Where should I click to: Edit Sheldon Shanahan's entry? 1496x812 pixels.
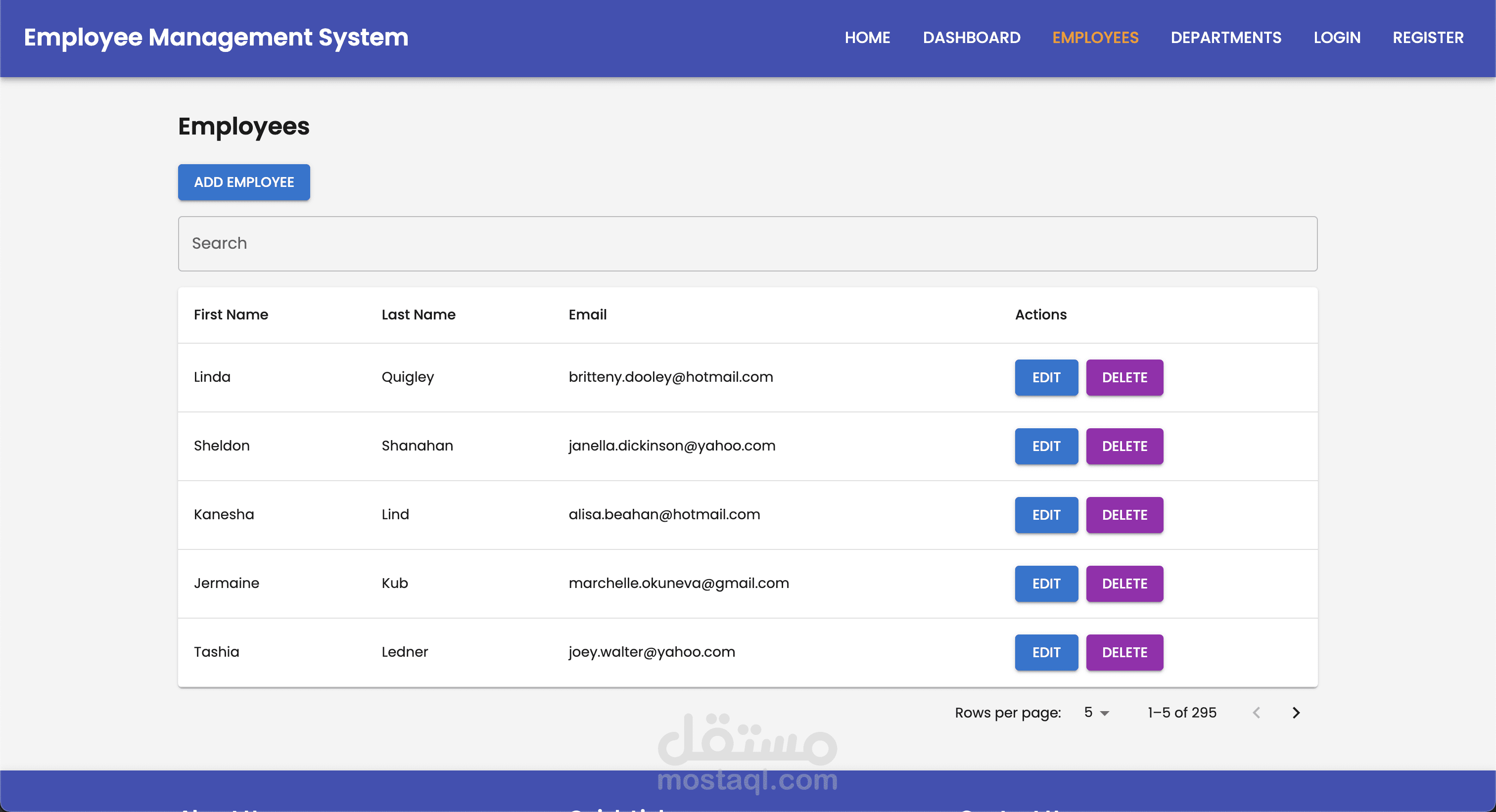[x=1046, y=447]
